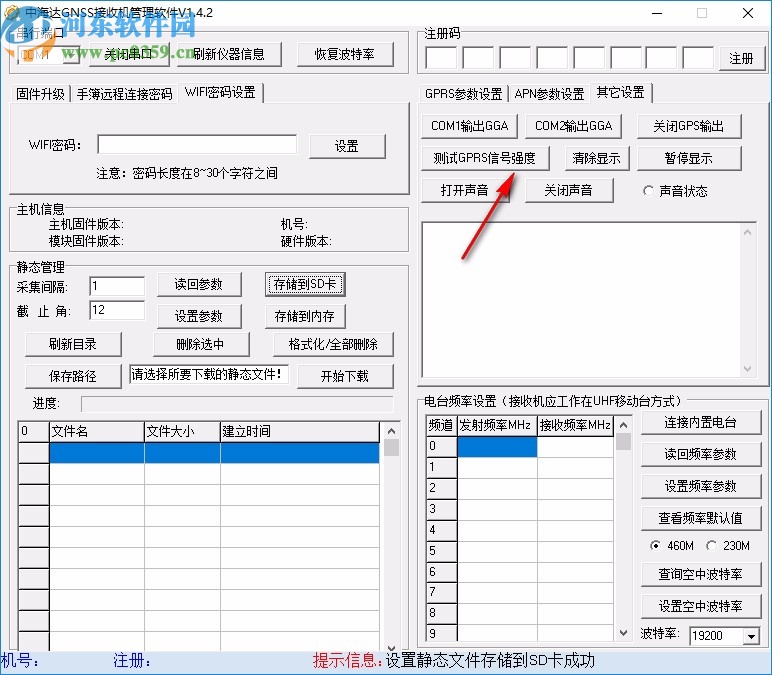The width and height of the screenshot is (772, 675).
Task: Open the COM1 serial port dropdown
Action: [x=72, y=55]
